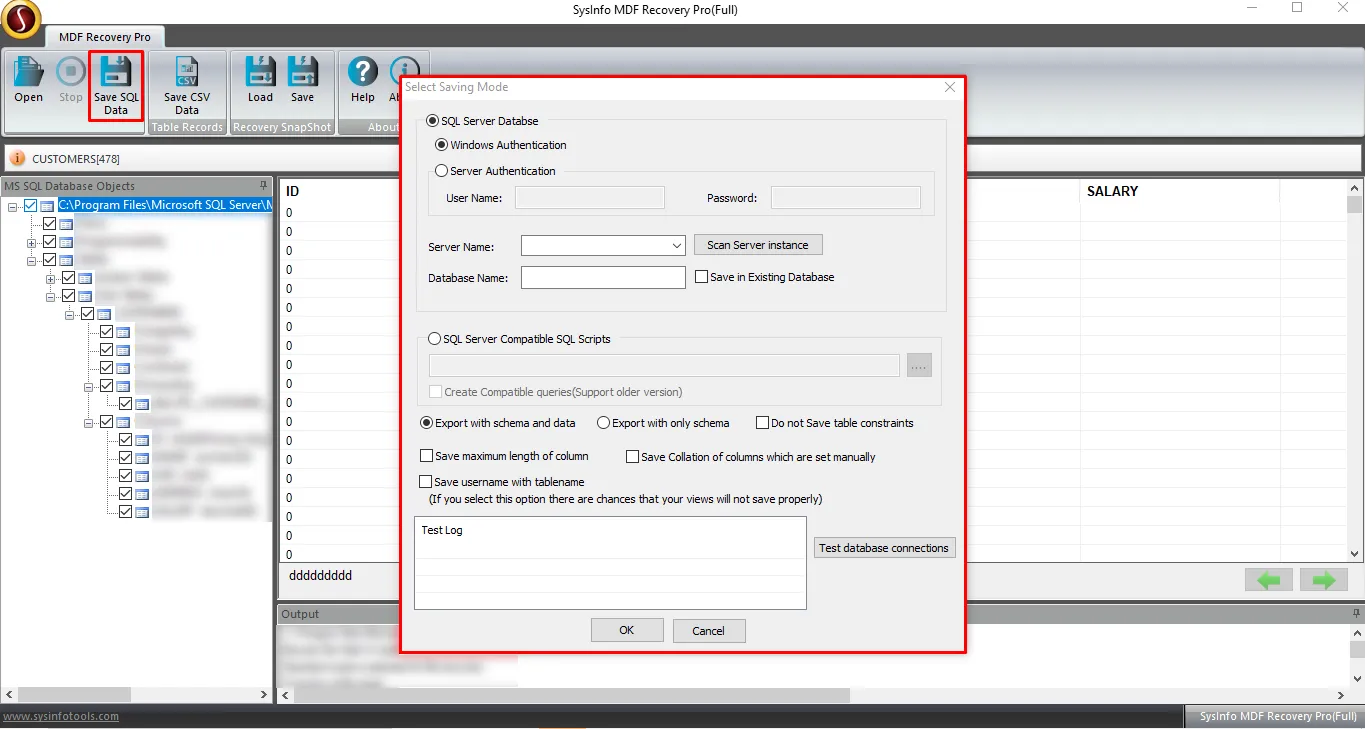The image size is (1365, 729).
Task: Enable Save username with tablename
Action: pyautogui.click(x=427, y=482)
